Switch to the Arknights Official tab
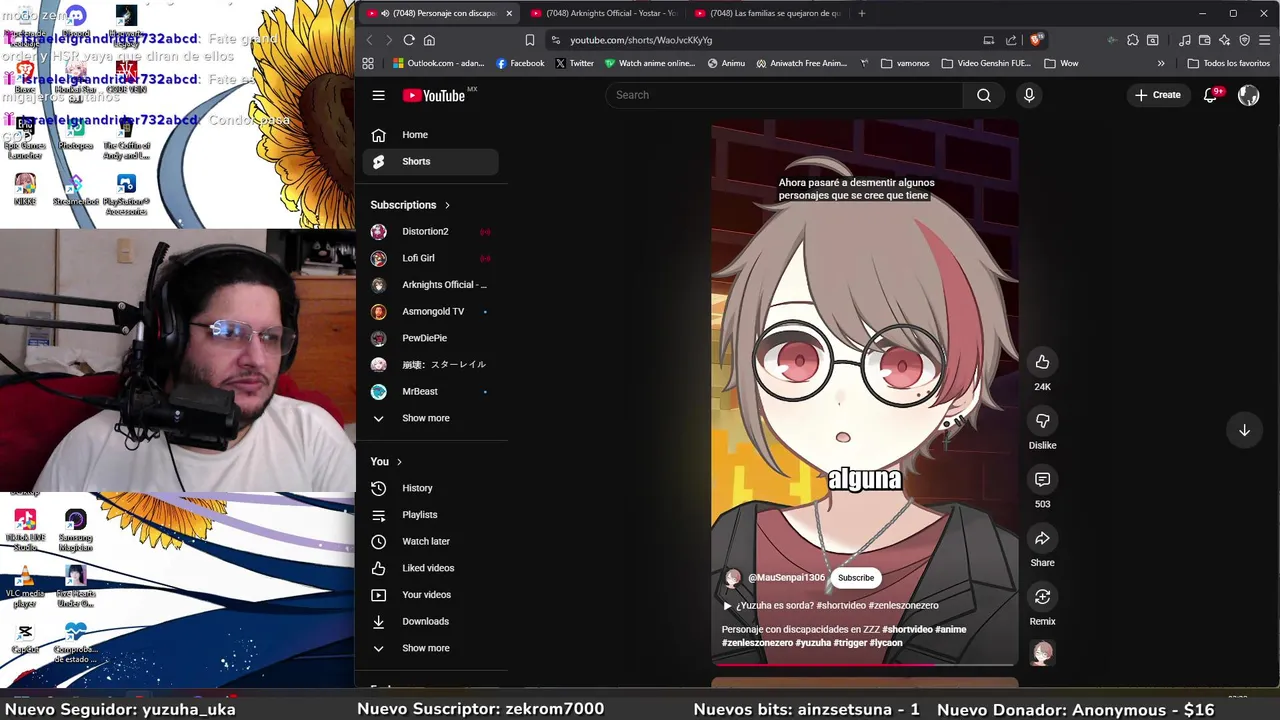Screen dimensions: 1280x720 click(x=603, y=13)
